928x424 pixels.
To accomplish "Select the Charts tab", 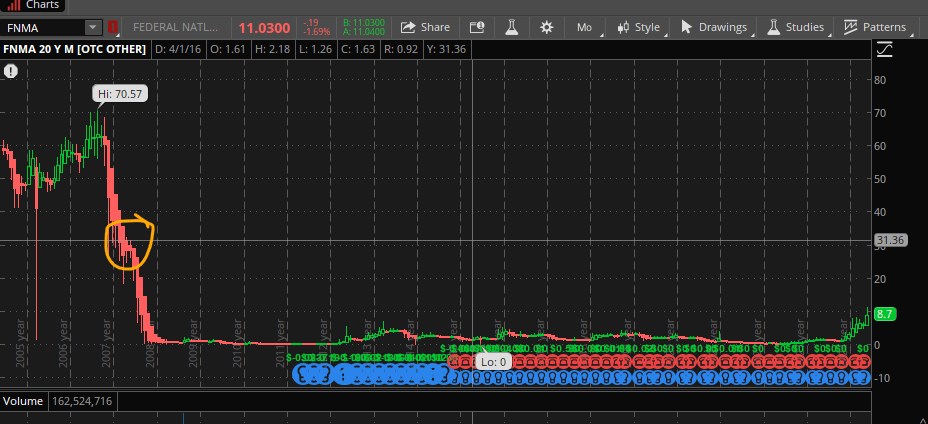I will pos(36,5).
